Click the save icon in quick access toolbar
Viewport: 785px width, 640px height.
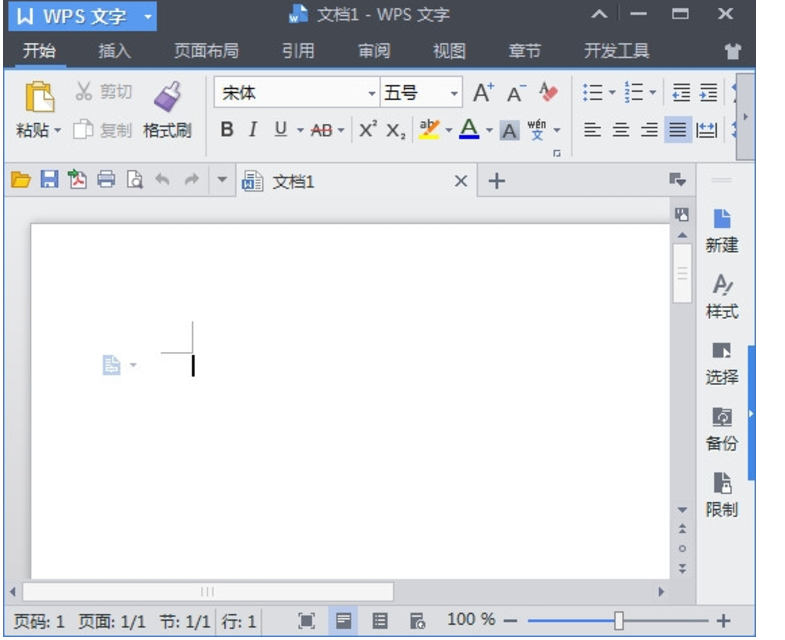pos(49,180)
